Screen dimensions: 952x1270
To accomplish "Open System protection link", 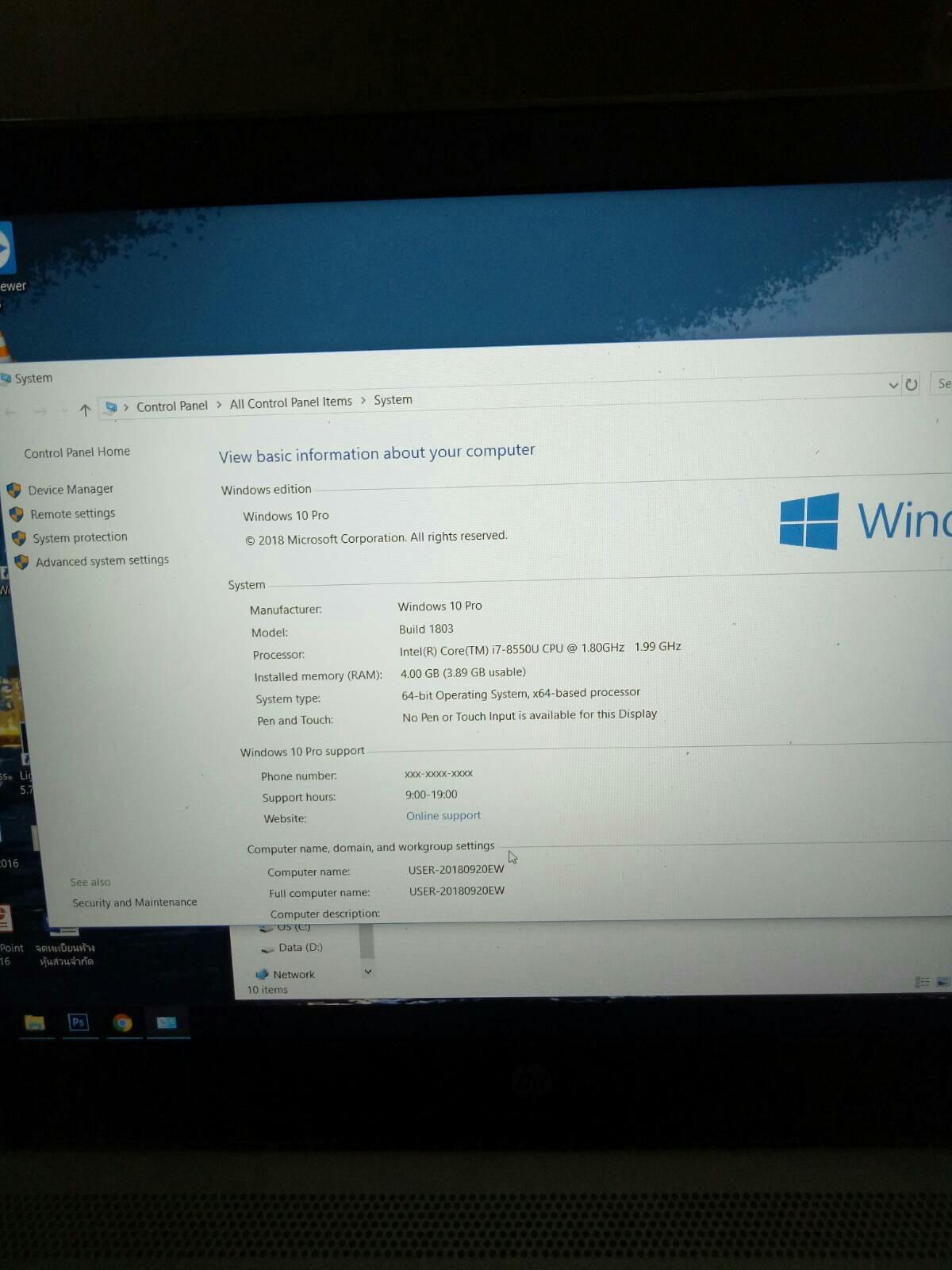I will pyautogui.click(x=79, y=537).
